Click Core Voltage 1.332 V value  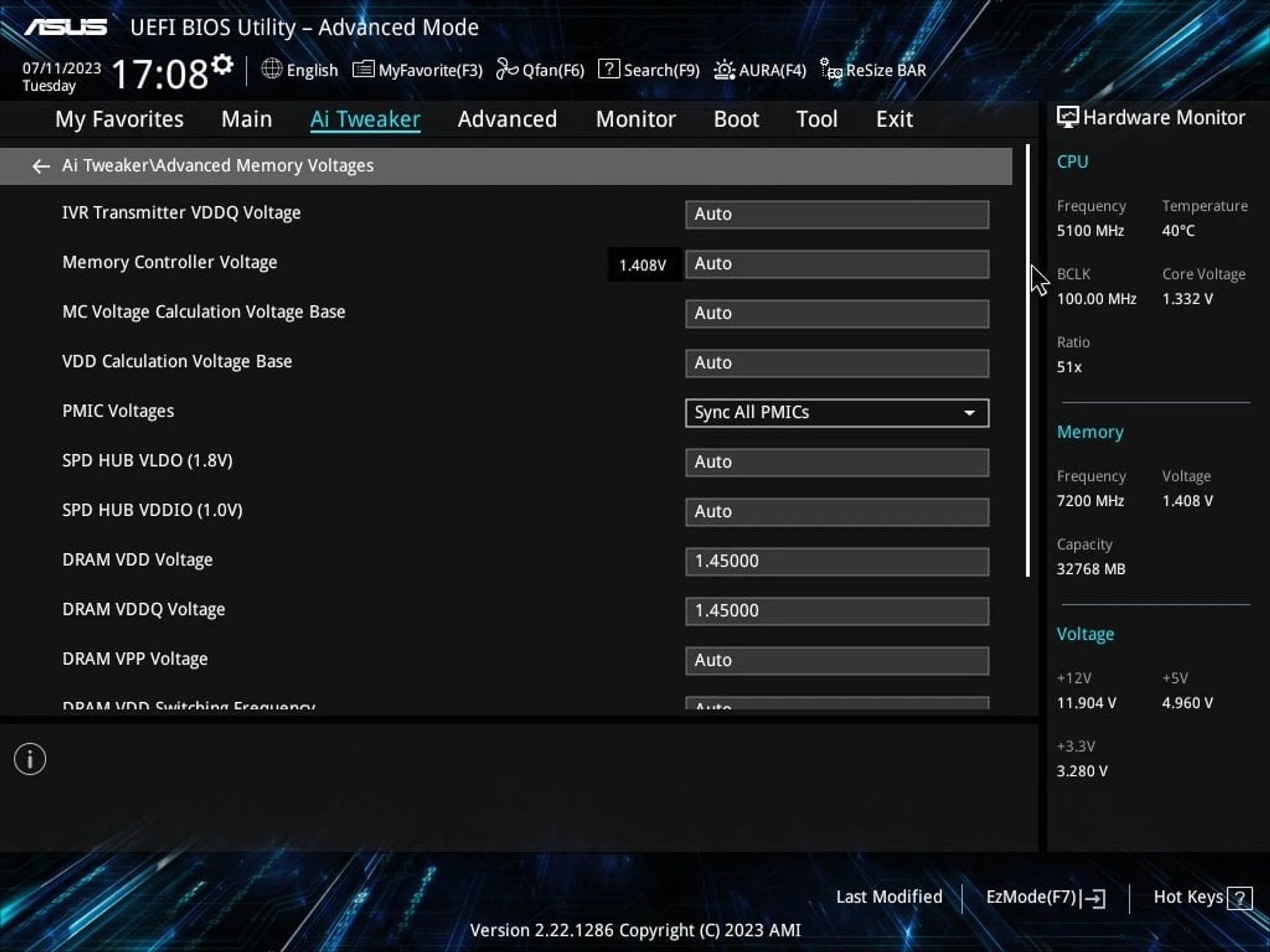pos(1187,299)
